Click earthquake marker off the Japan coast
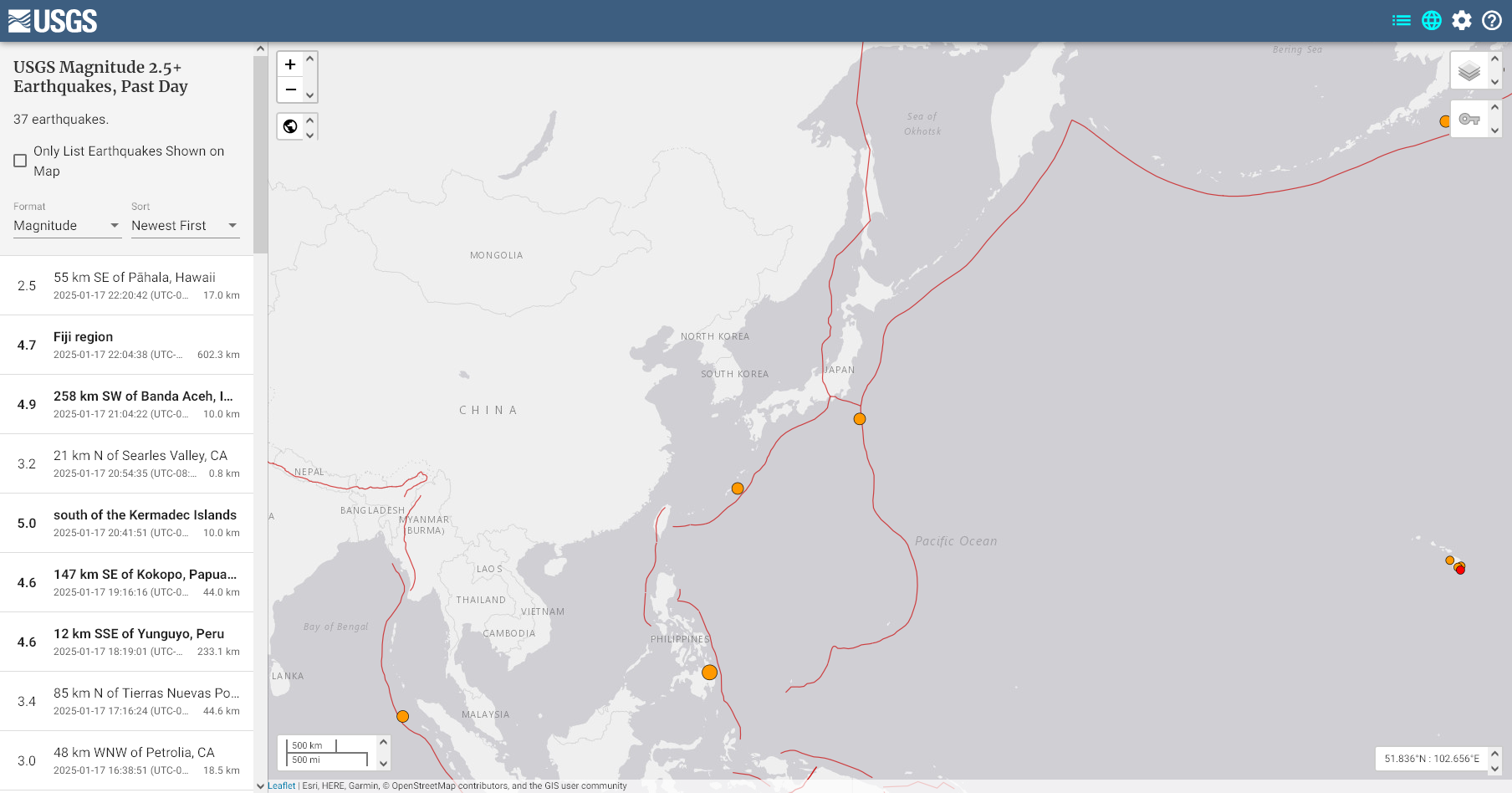 click(860, 419)
